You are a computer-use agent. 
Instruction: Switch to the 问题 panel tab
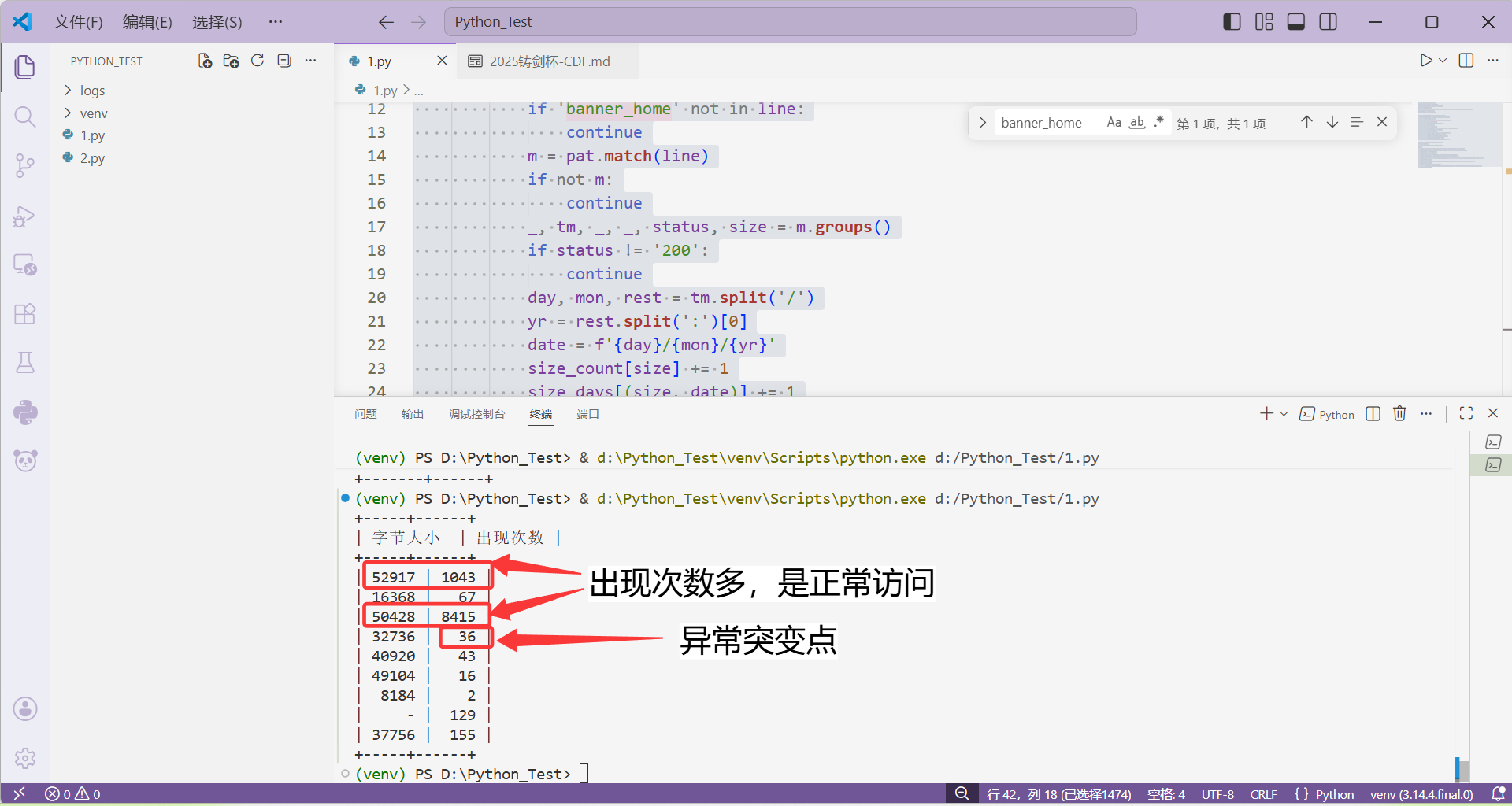(x=365, y=414)
